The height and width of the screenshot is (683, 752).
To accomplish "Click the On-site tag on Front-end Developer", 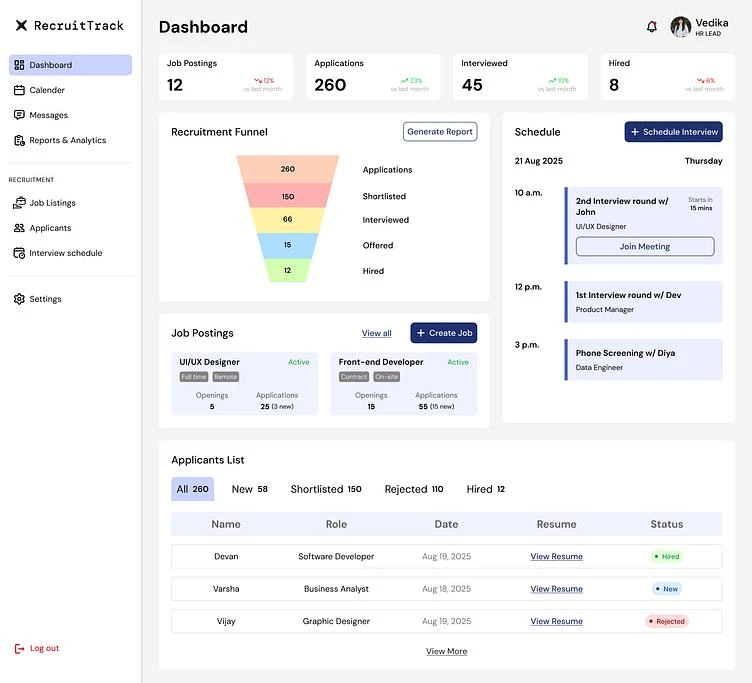I will point(387,377).
